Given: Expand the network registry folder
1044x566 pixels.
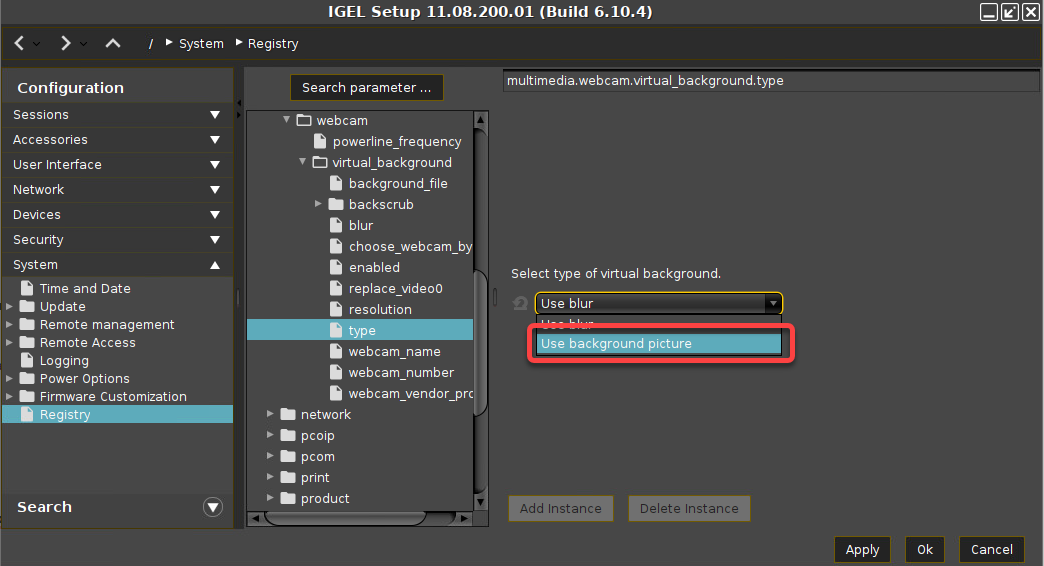Looking at the screenshot, I should tap(271, 414).
